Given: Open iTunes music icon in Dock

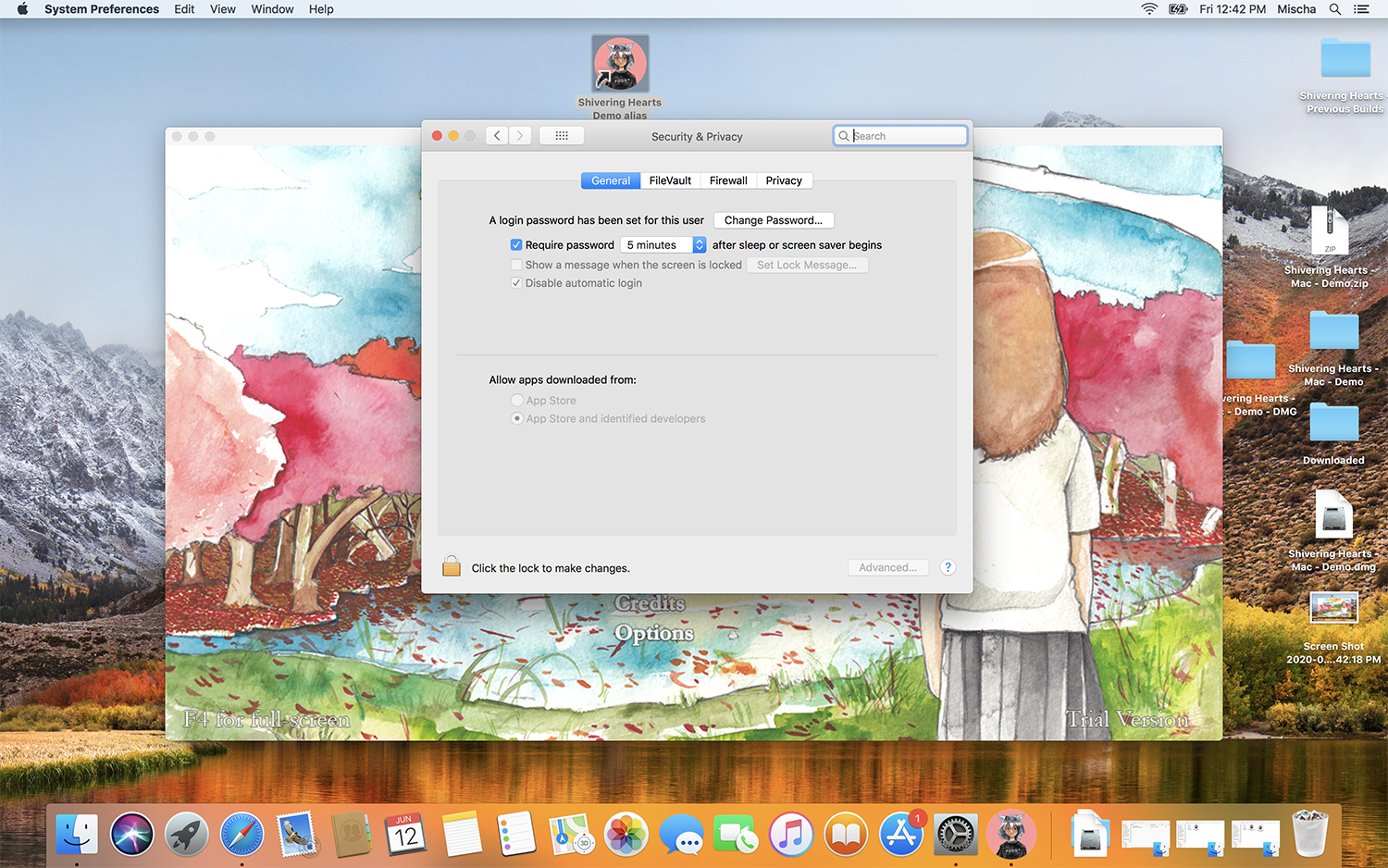Looking at the screenshot, I should pos(791,835).
